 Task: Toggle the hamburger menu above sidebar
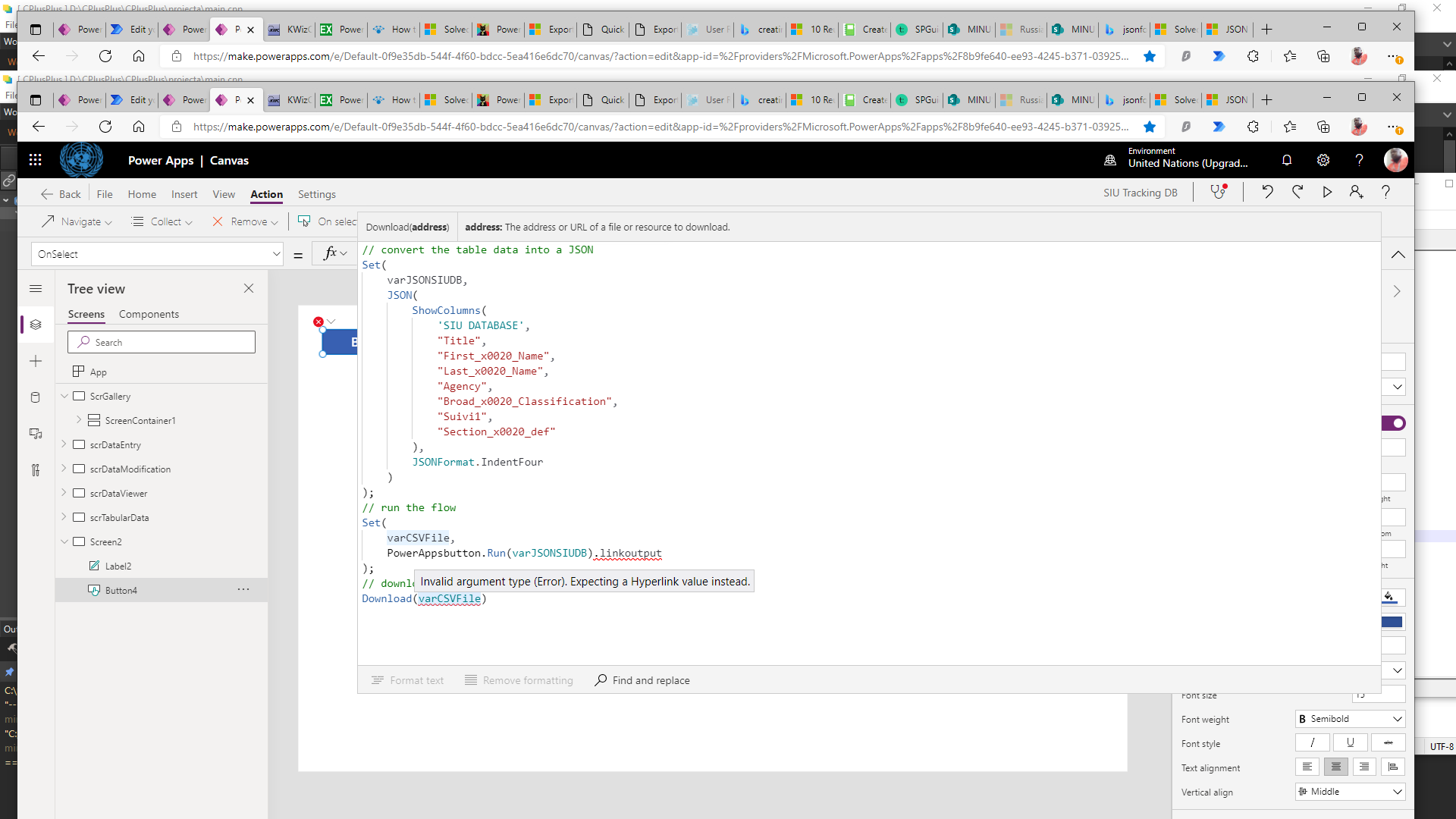click(x=36, y=289)
